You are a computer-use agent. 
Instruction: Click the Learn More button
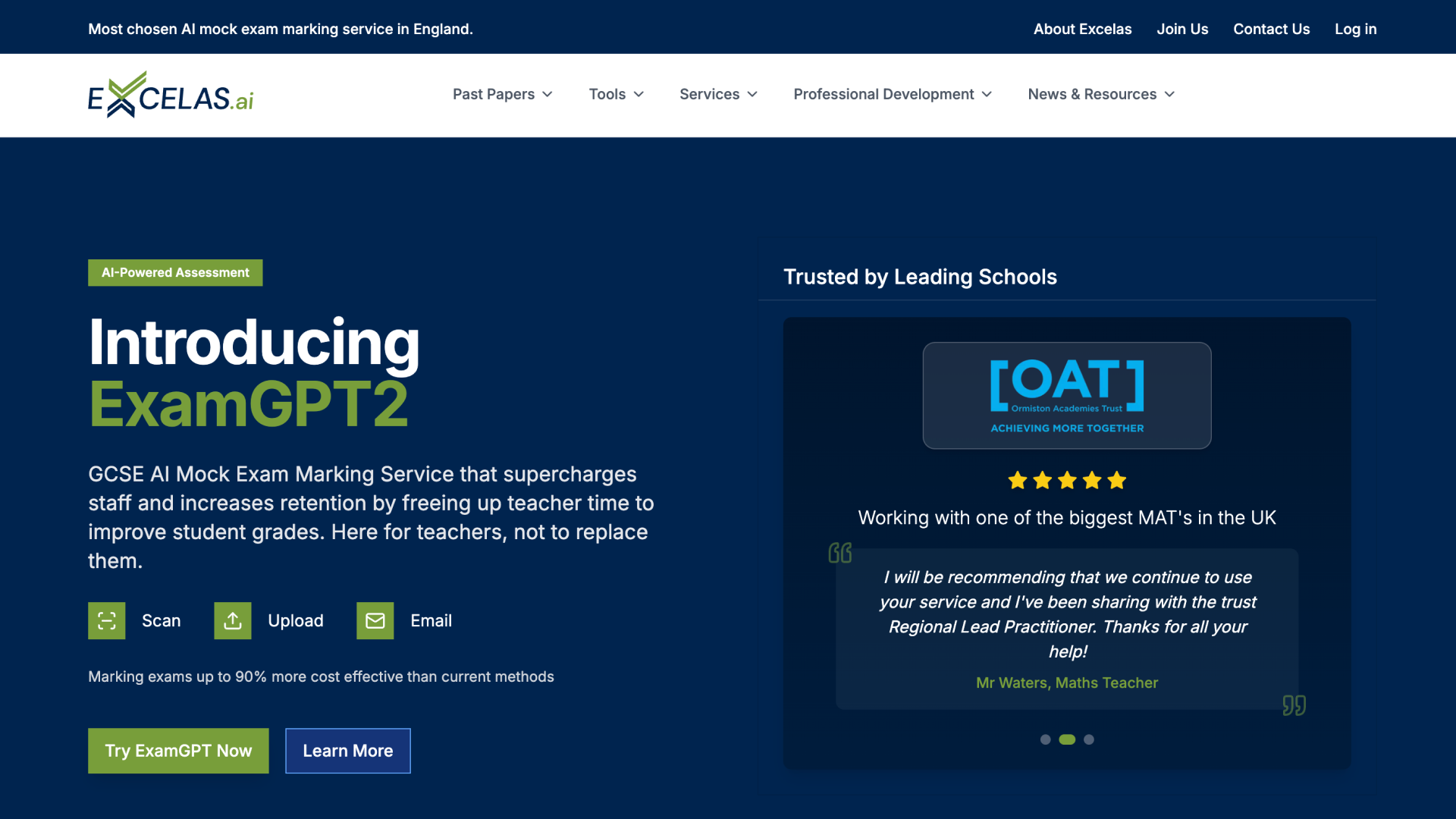click(x=348, y=751)
